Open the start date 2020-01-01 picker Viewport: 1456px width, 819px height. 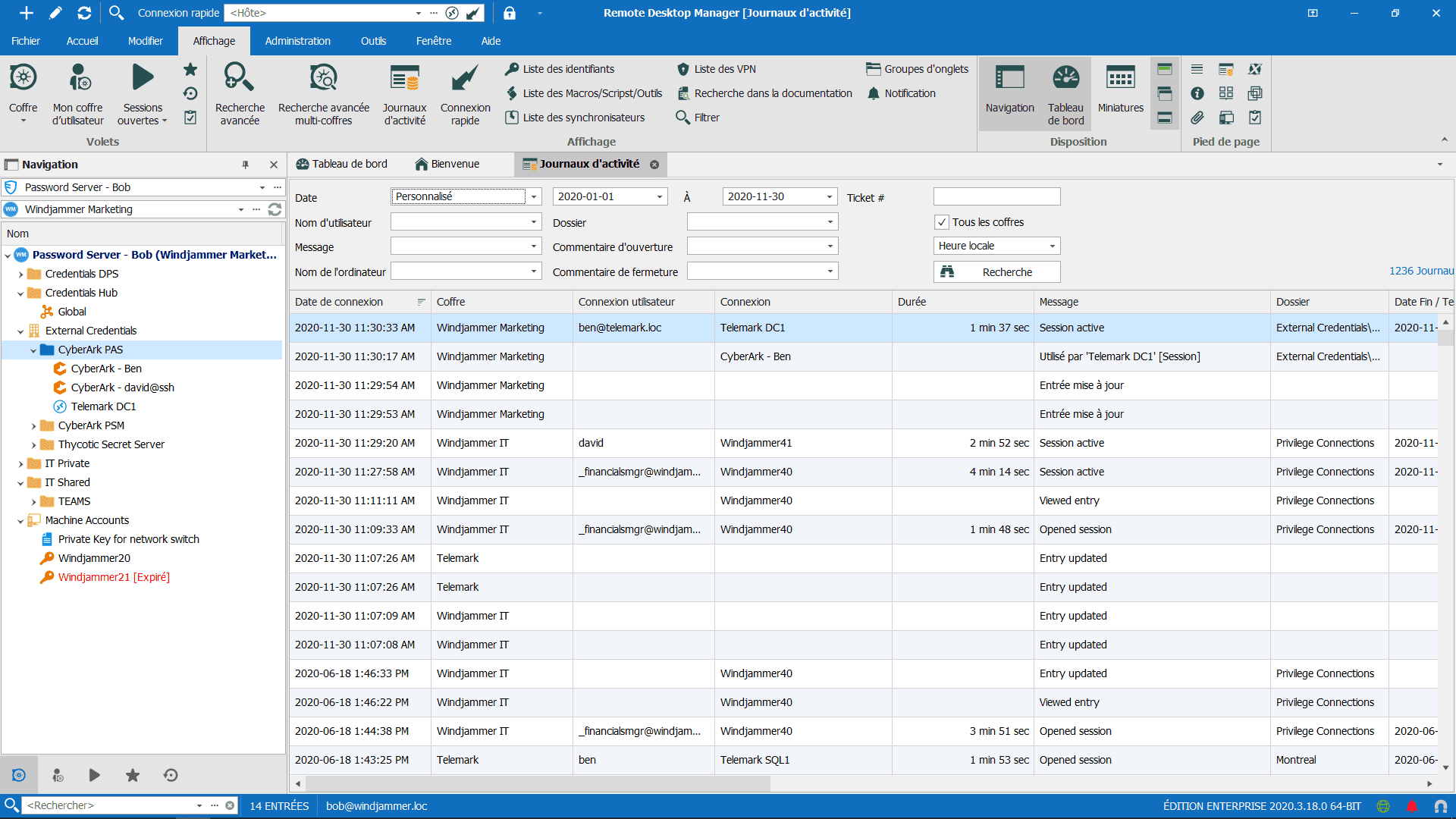click(x=660, y=196)
